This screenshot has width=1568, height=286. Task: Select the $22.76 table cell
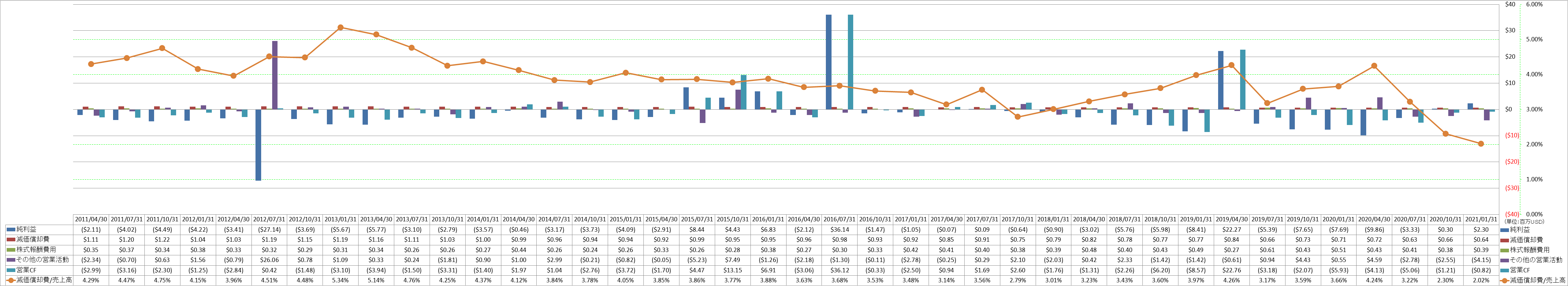tap(1231, 270)
